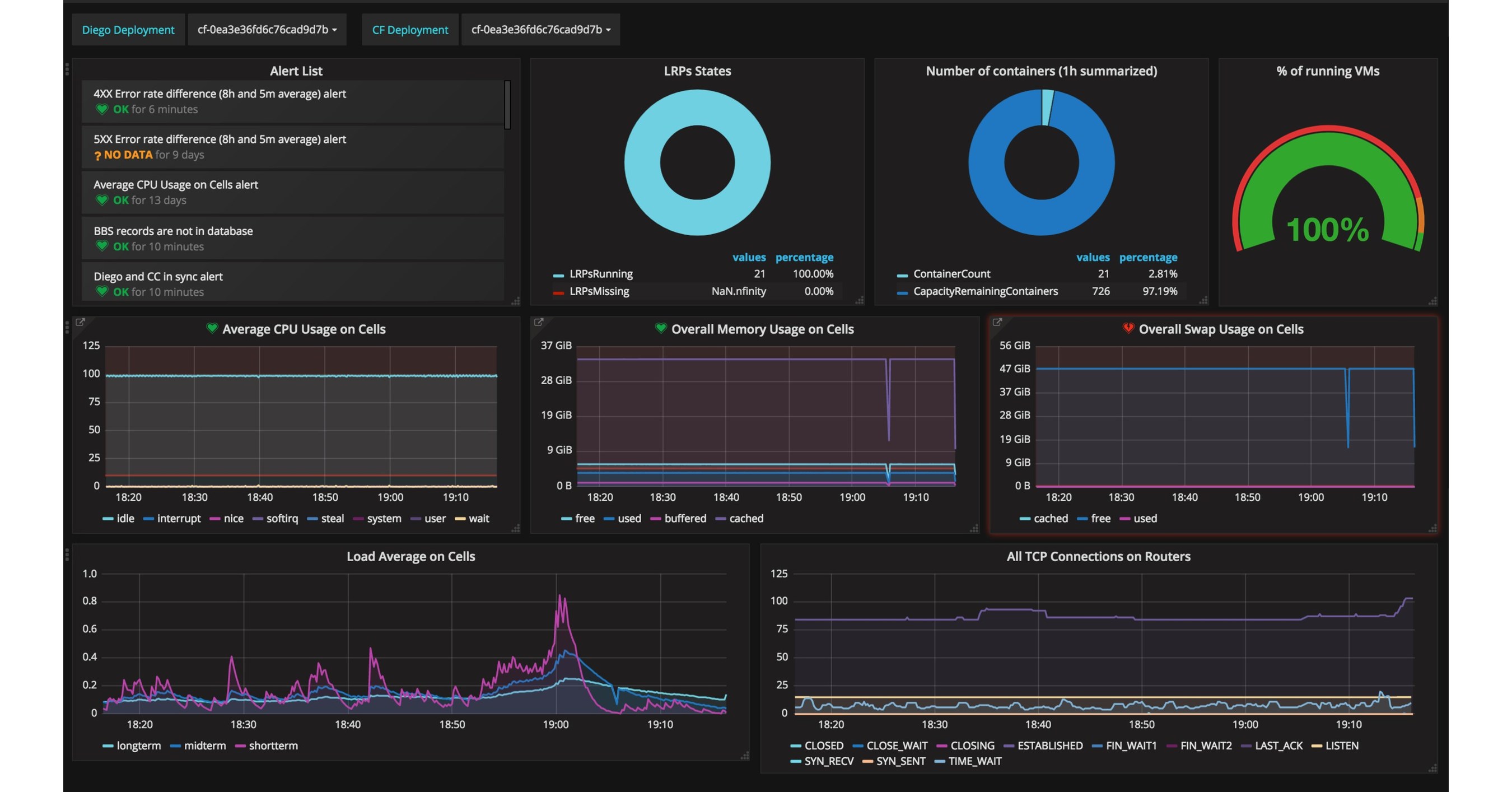Viewport: 1512px width, 792px height.
Task: Open BBS records are not in database alert
Action: pyautogui.click(x=292, y=239)
